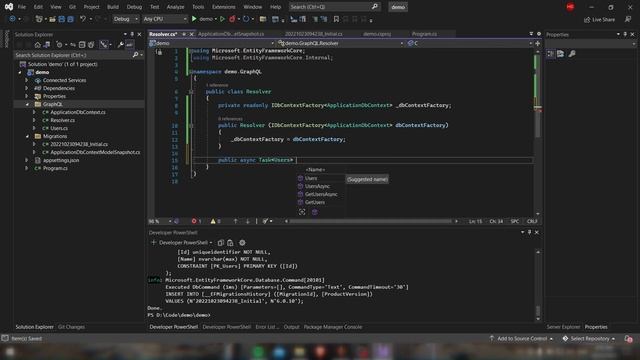Switch to the Program.cs editor tab

[424, 34]
